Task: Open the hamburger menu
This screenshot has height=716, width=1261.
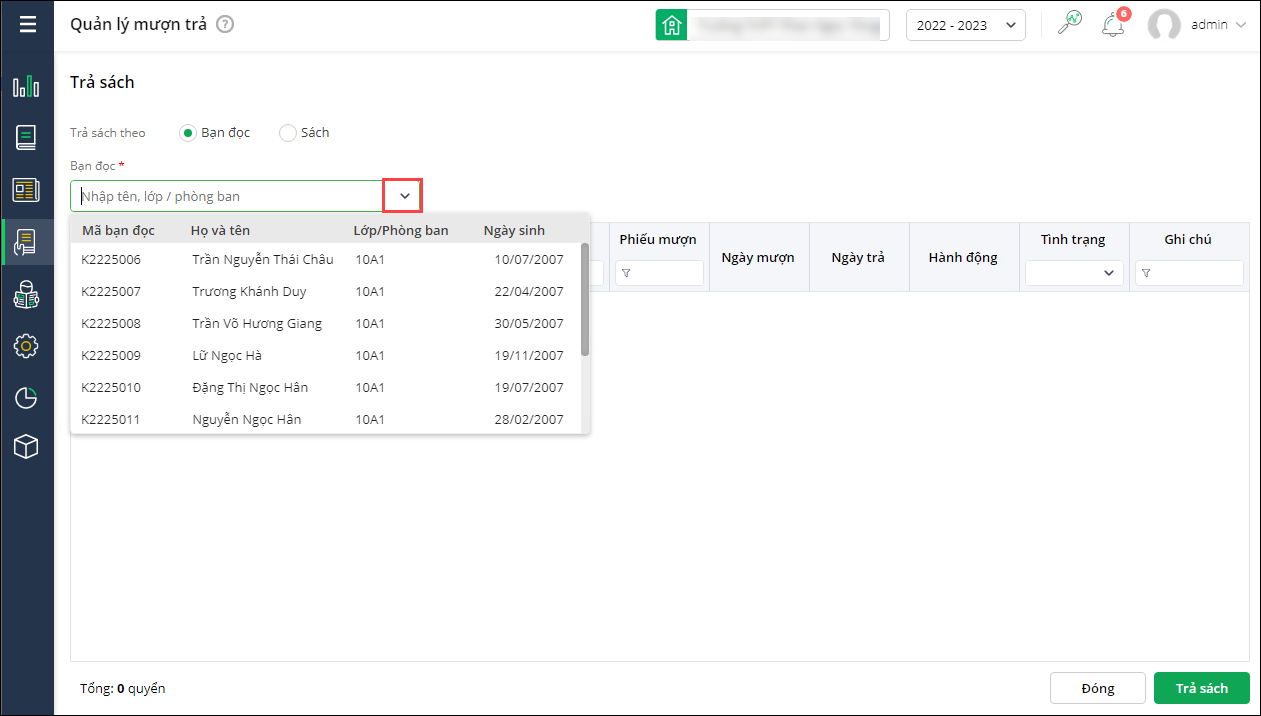Action: tap(27, 24)
